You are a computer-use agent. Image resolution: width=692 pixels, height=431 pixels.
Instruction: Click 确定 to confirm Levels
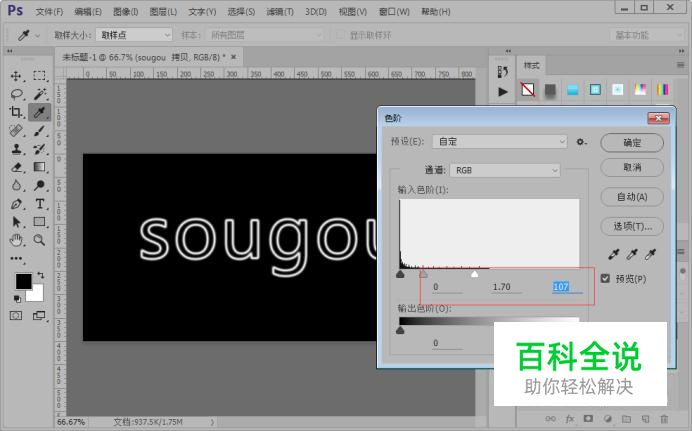pos(632,142)
